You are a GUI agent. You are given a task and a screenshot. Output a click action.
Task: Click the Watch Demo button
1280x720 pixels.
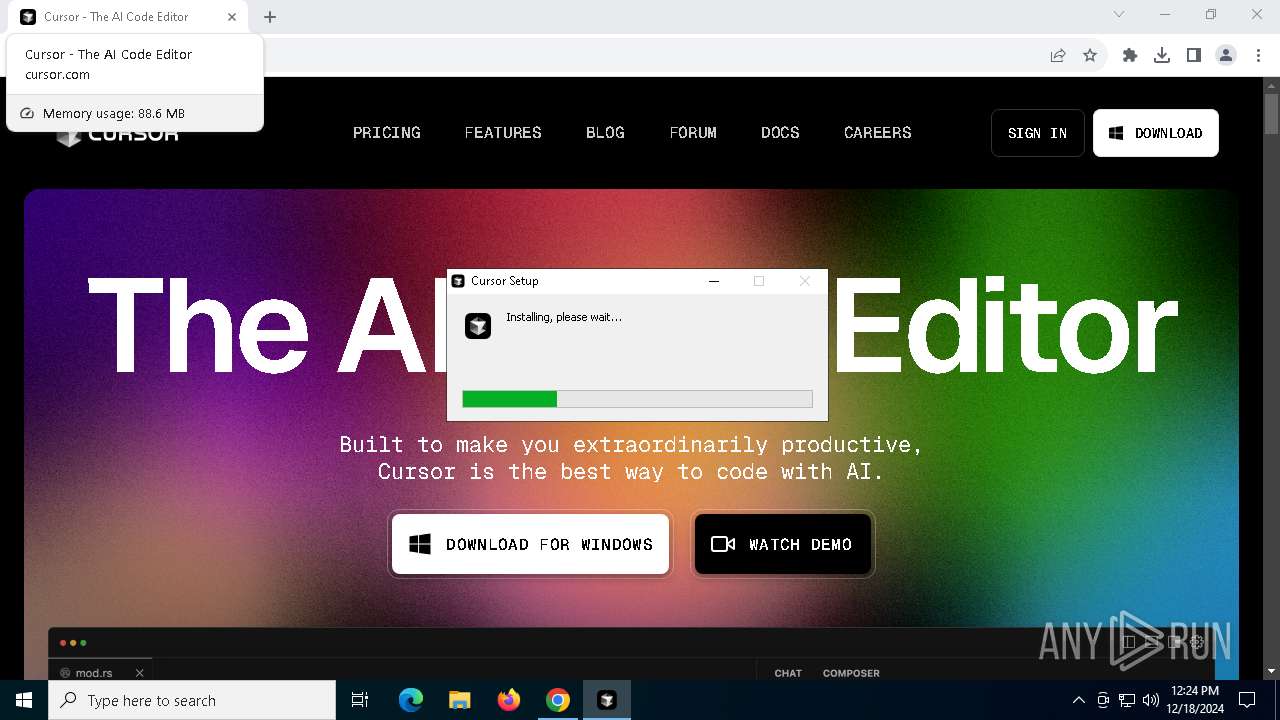click(783, 544)
